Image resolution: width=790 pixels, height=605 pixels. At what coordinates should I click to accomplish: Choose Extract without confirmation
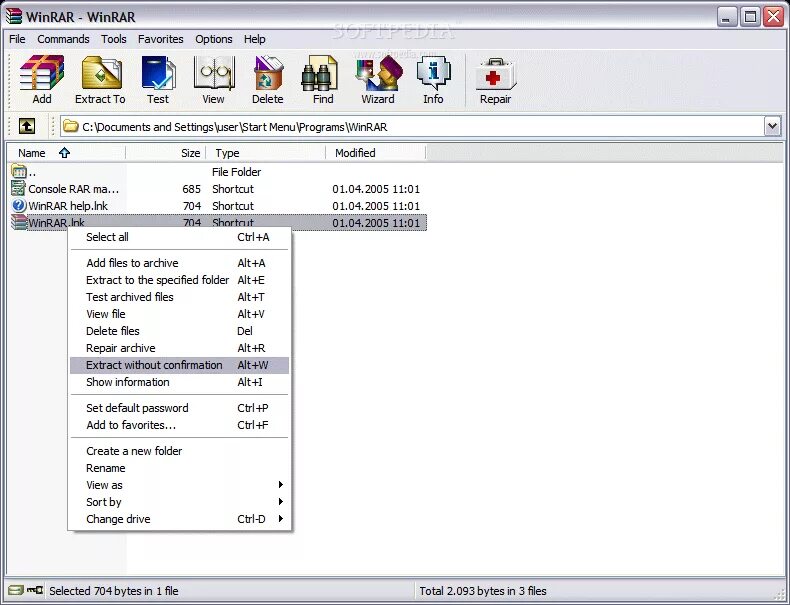[x=179, y=365]
